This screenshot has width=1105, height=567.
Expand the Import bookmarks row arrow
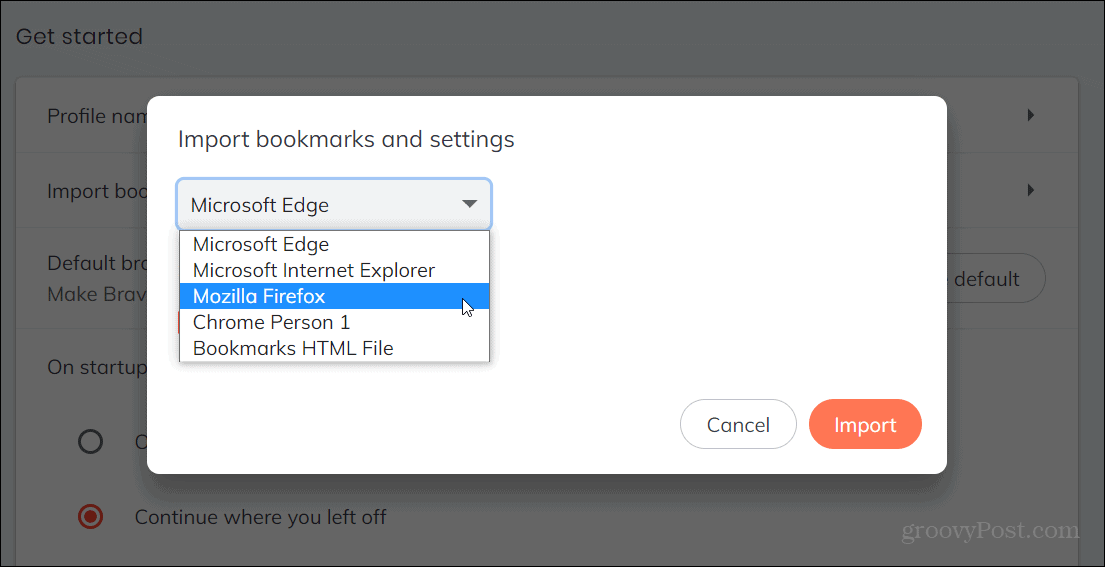click(1030, 189)
